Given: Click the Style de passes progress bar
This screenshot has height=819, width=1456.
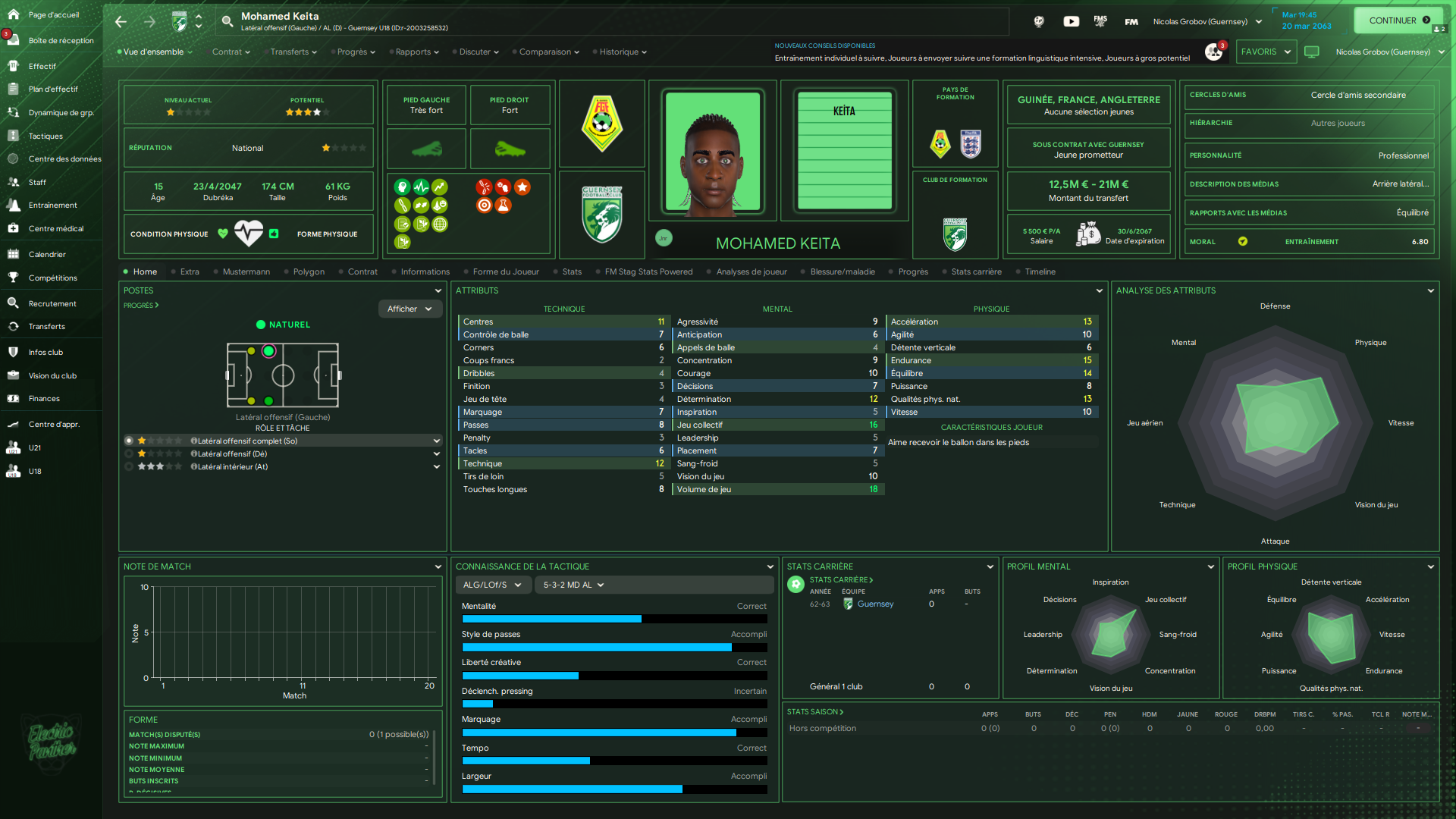Looking at the screenshot, I should [614, 647].
